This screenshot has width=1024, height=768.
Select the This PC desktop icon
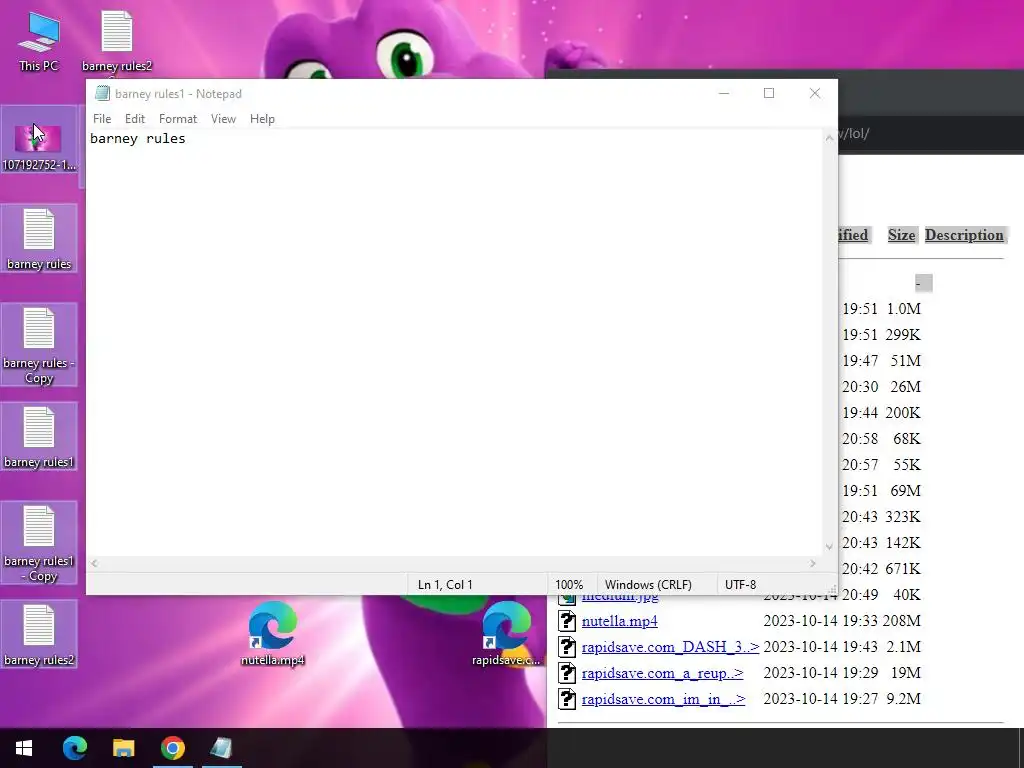coord(39,40)
